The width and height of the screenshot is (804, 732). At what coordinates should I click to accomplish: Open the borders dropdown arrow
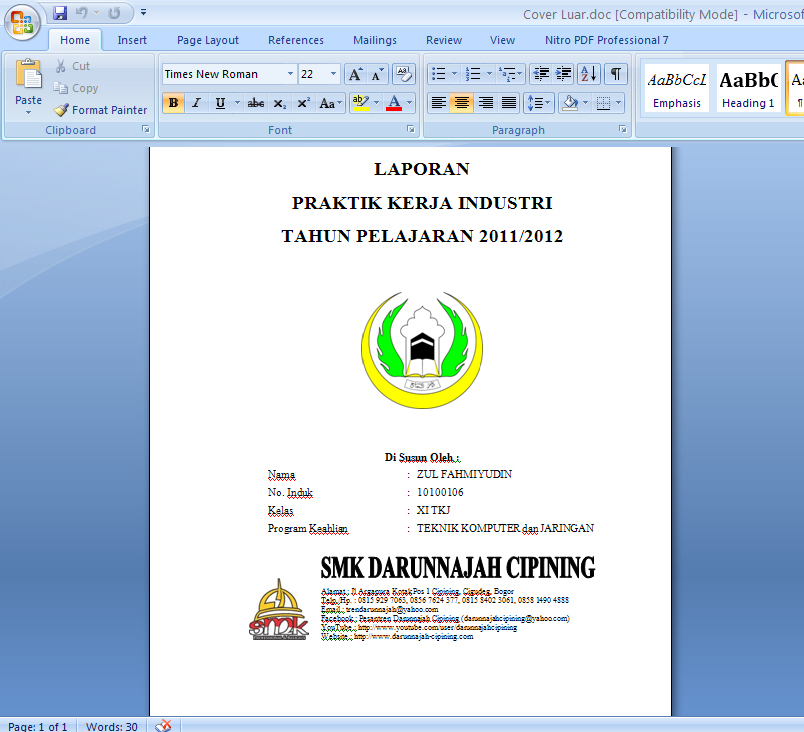pyautogui.click(x=619, y=103)
